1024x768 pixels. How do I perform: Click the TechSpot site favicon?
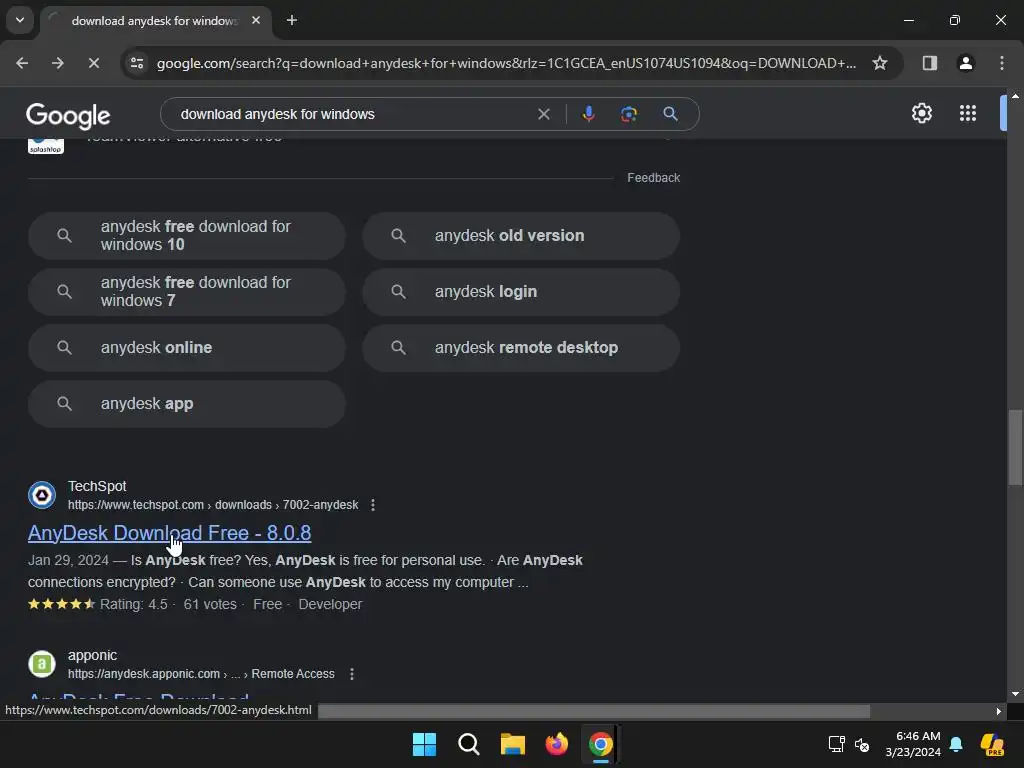42,495
